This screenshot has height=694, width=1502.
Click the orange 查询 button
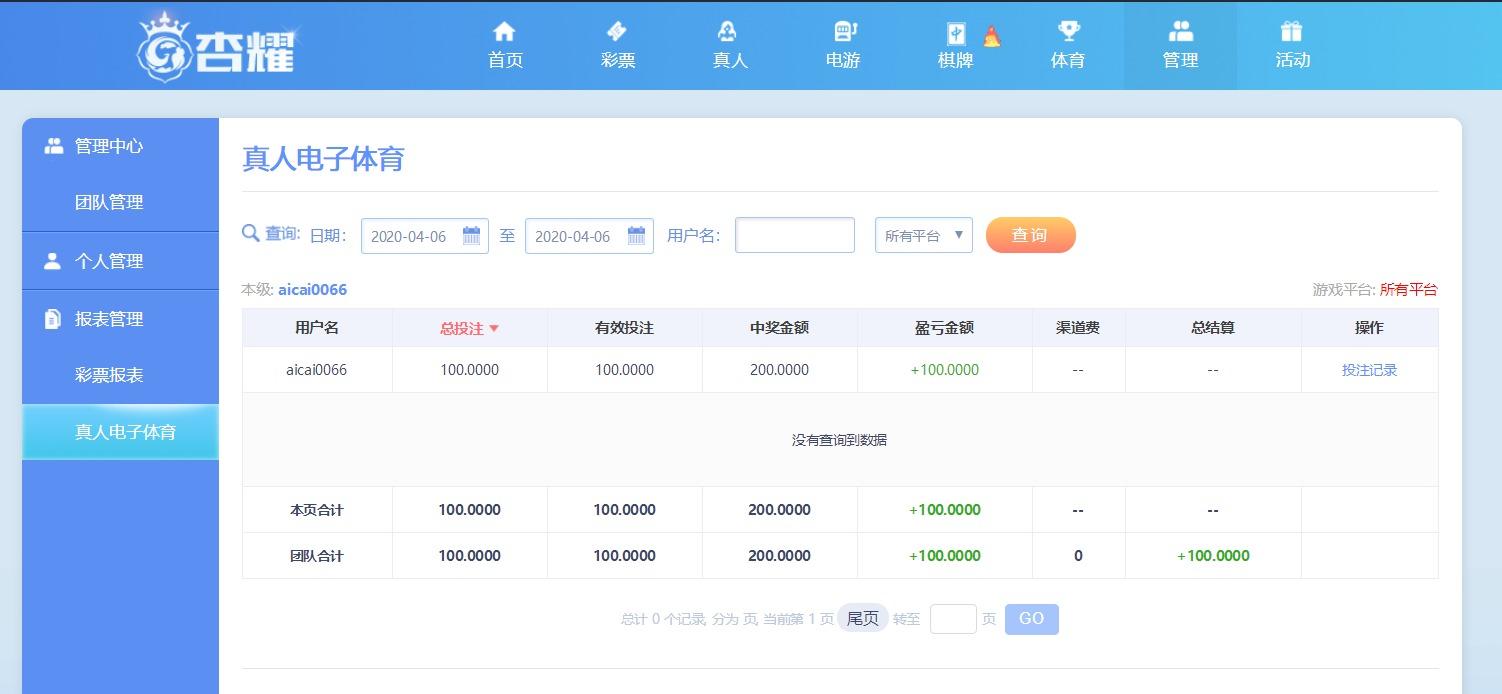(1030, 235)
